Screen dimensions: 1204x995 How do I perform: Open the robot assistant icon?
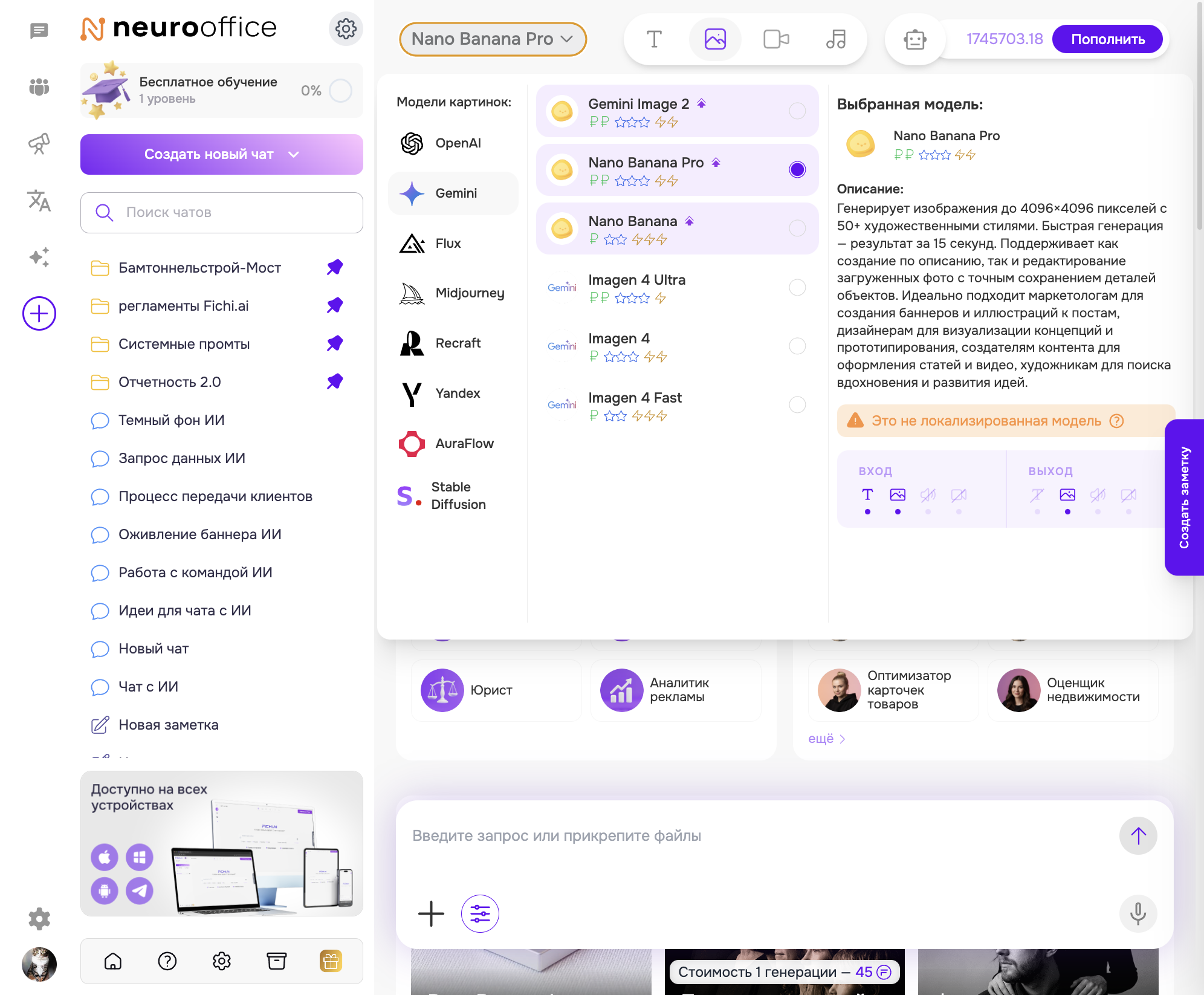[x=915, y=39]
